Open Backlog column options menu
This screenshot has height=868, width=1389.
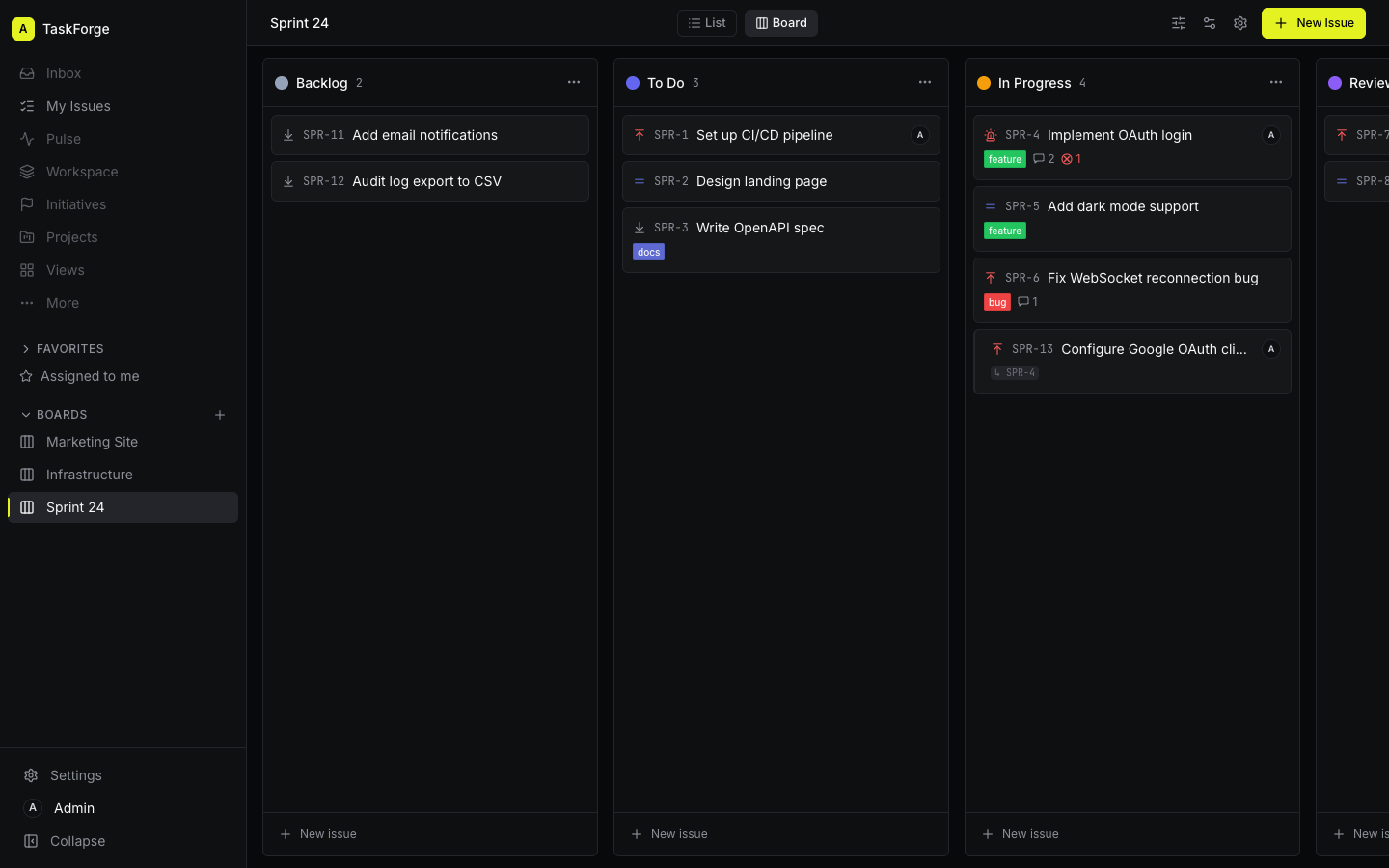574,83
